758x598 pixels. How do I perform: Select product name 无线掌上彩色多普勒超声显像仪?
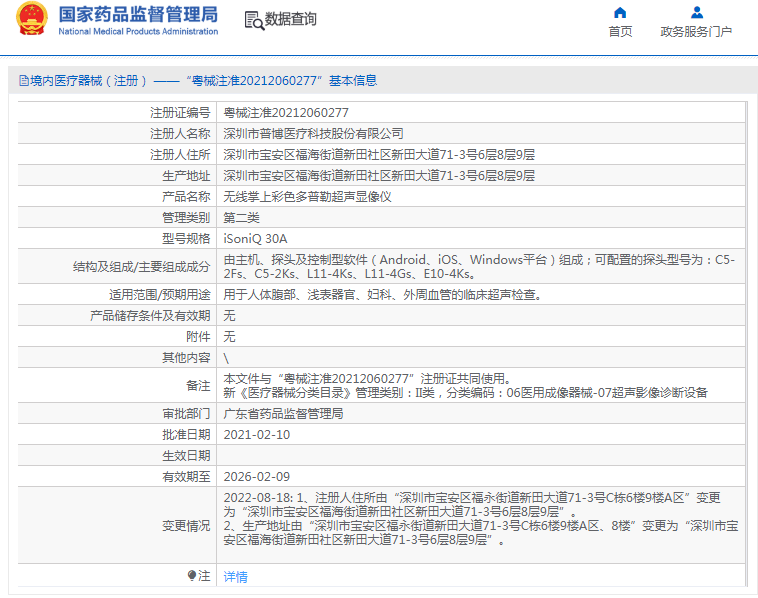click(x=307, y=197)
